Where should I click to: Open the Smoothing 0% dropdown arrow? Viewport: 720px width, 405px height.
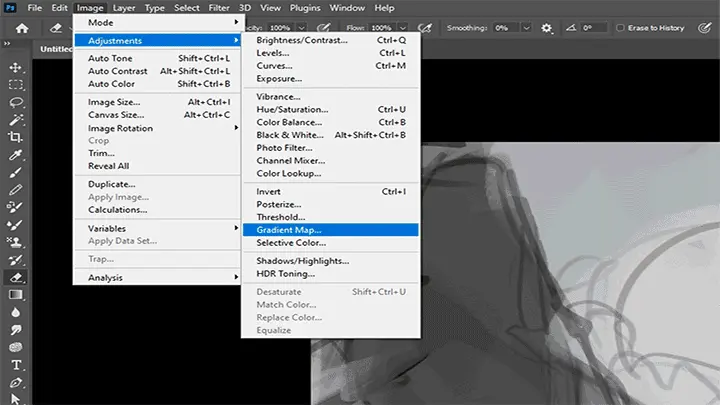(x=526, y=28)
